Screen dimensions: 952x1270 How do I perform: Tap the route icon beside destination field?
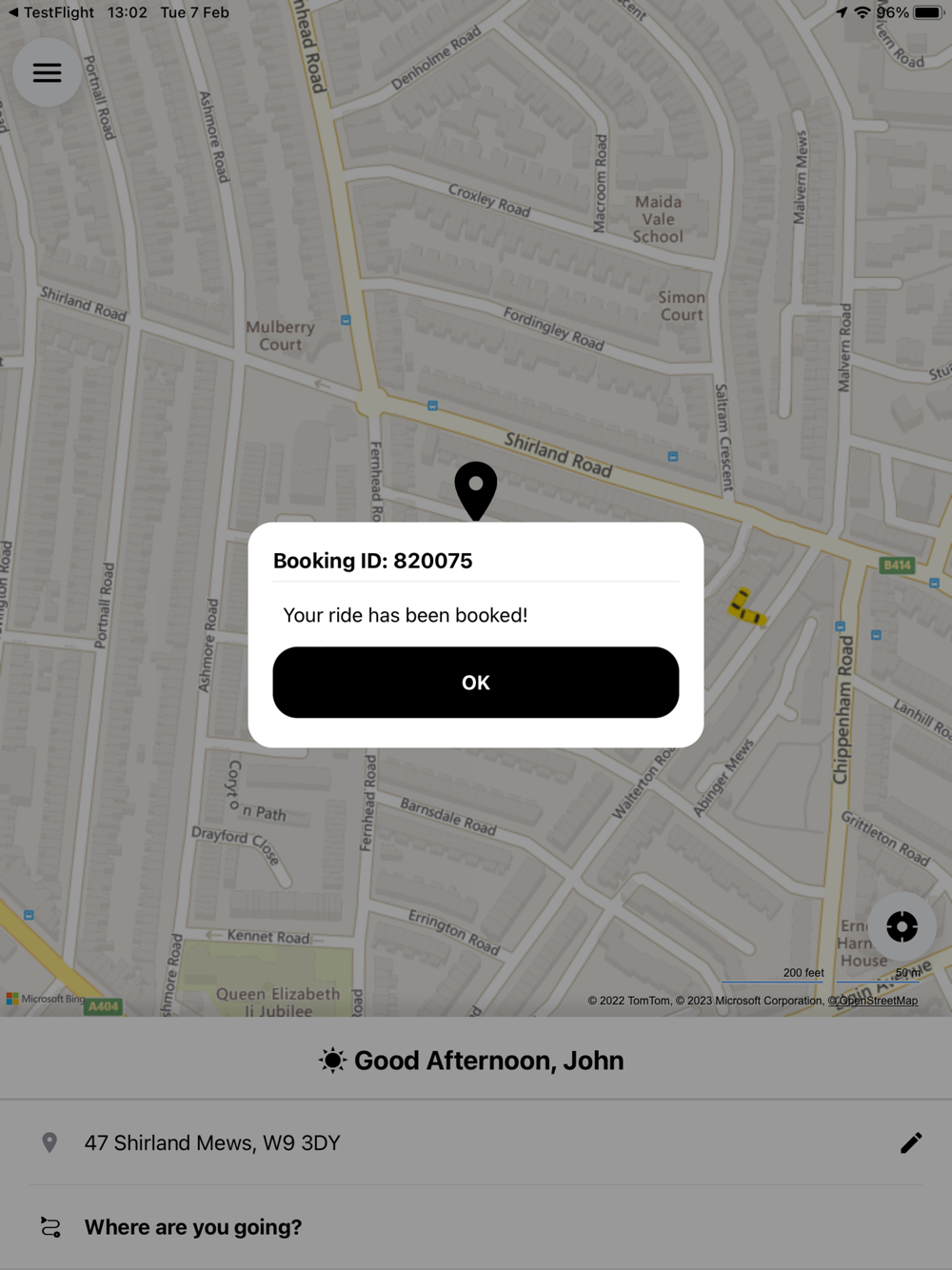[50, 1227]
